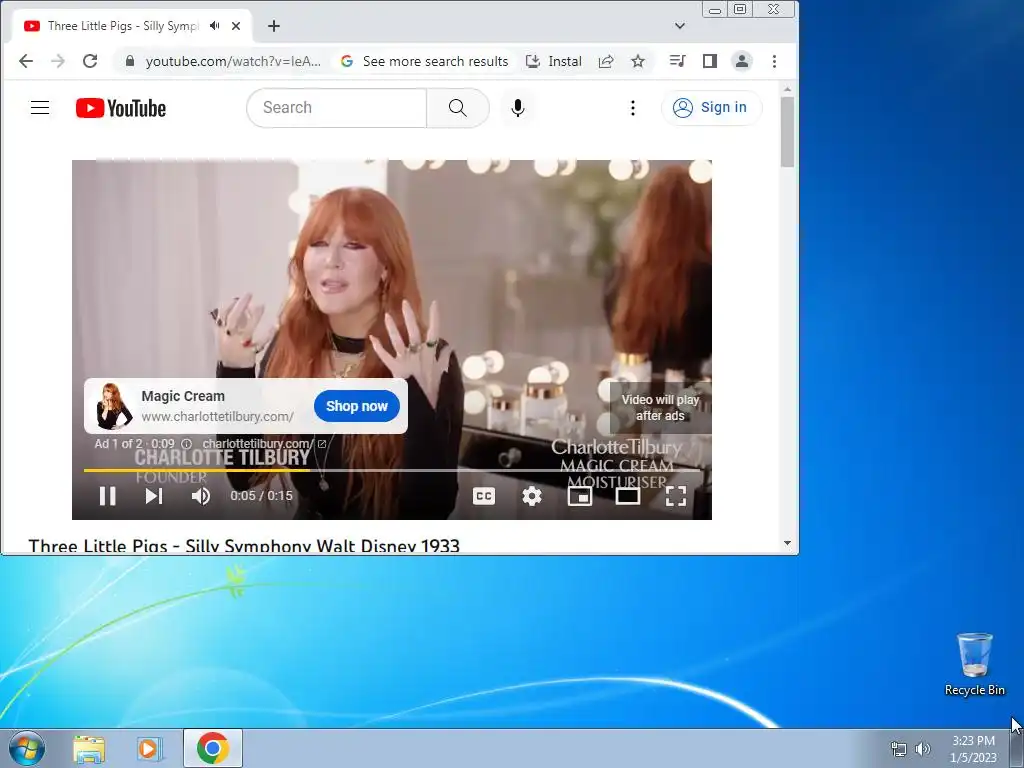Image resolution: width=1024 pixels, height=768 pixels.
Task: Open Recycle Bin desktop icon
Action: [974, 664]
